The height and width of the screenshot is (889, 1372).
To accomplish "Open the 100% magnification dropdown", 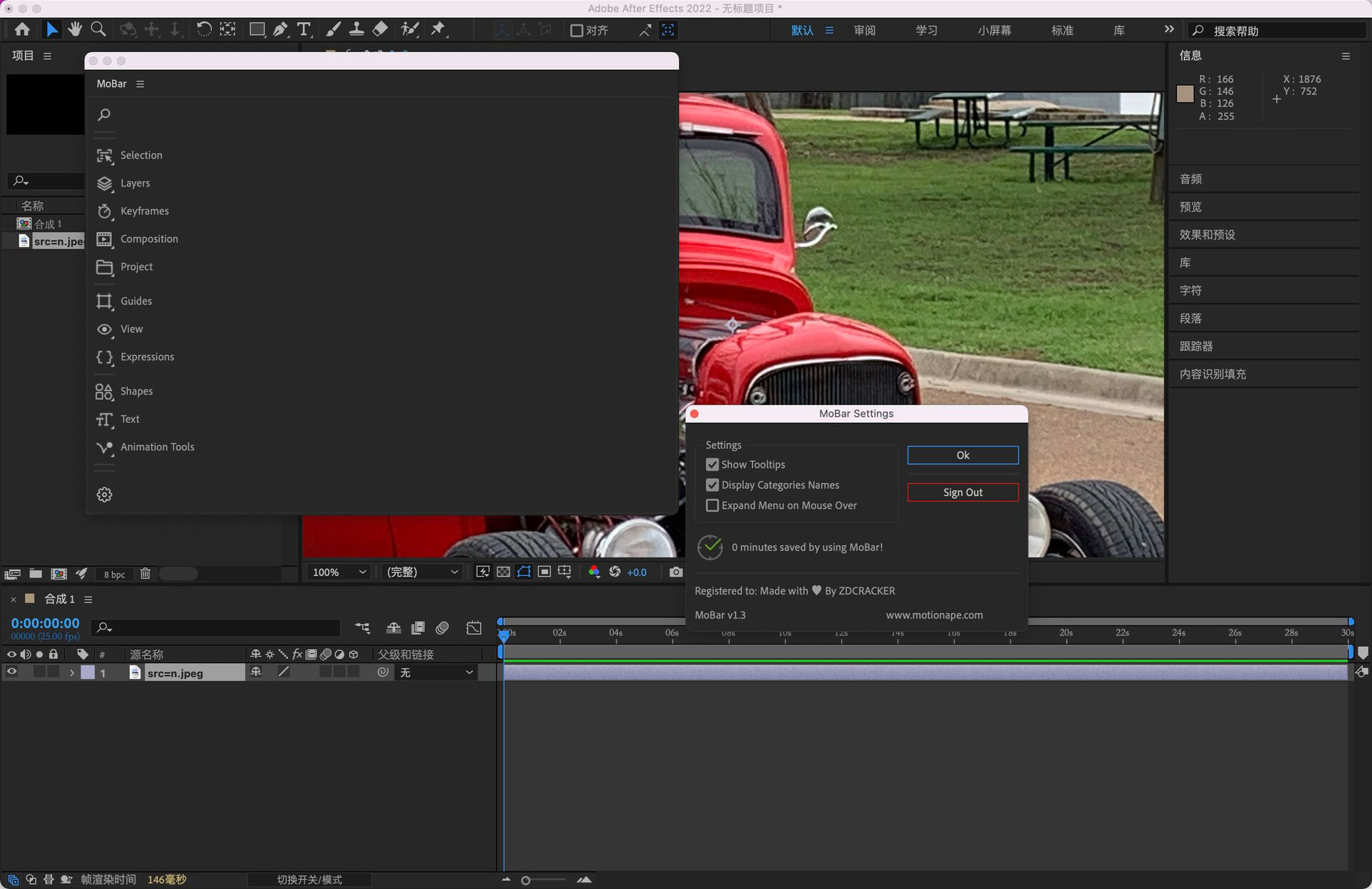I will coord(339,572).
